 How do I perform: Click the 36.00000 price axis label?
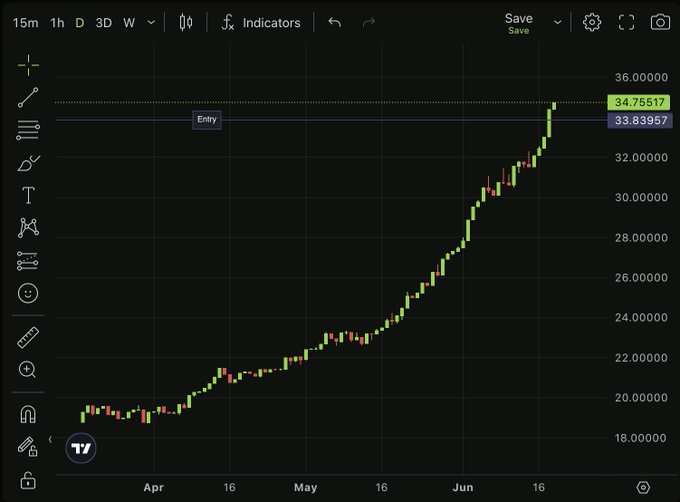[x=641, y=78]
